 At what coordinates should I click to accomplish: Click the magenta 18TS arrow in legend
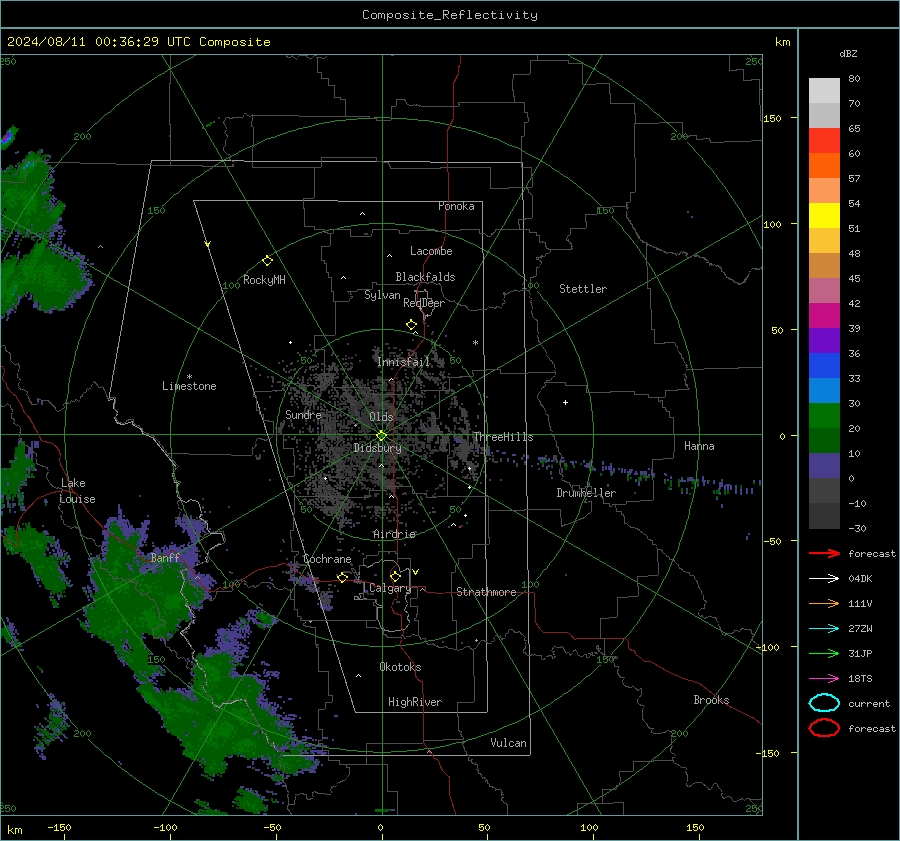[824, 679]
